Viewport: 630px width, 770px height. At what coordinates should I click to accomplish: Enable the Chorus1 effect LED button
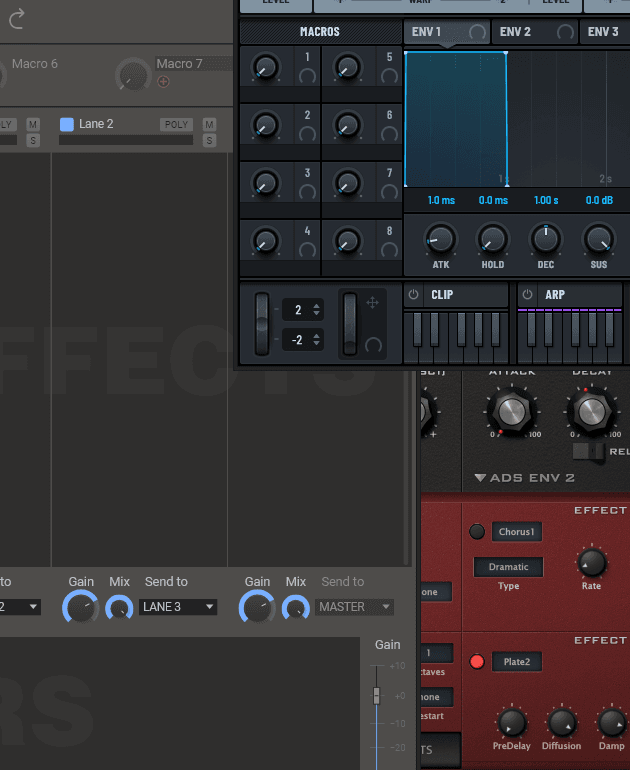click(477, 531)
